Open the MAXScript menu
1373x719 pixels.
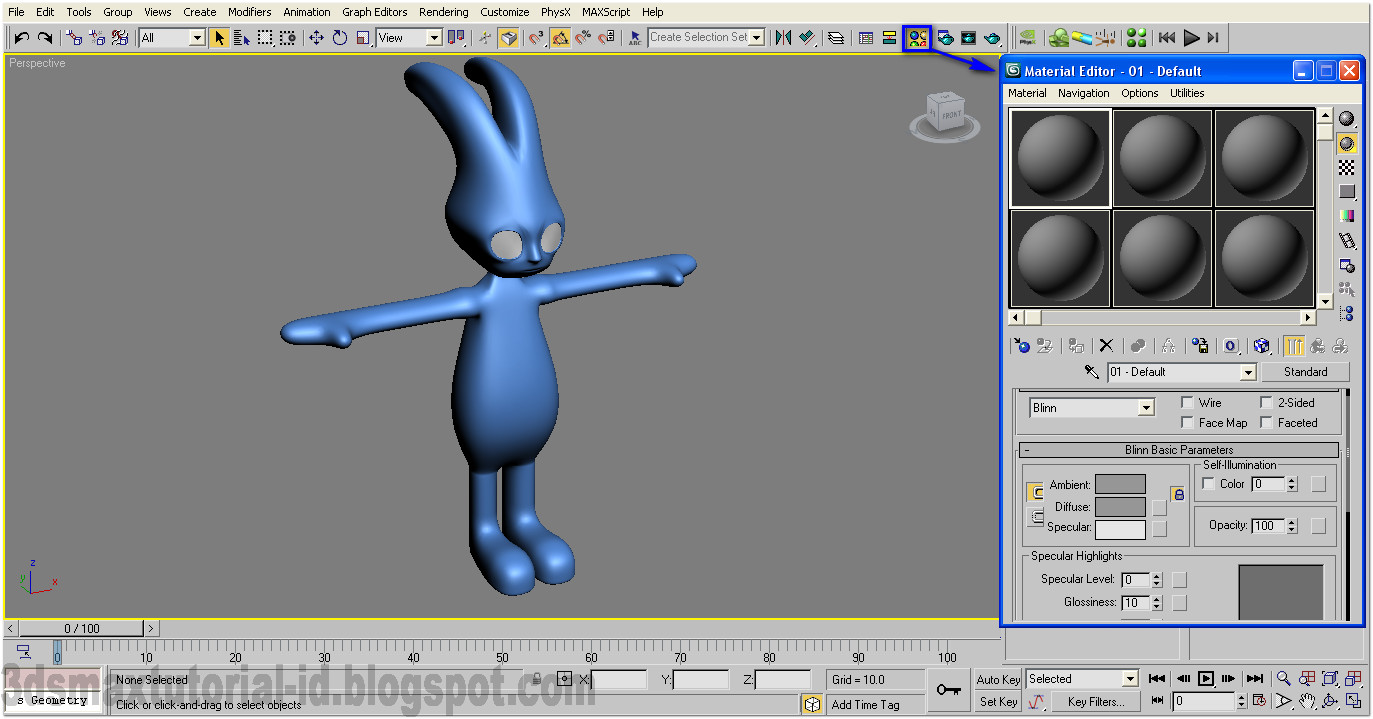(x=606, y=12)
